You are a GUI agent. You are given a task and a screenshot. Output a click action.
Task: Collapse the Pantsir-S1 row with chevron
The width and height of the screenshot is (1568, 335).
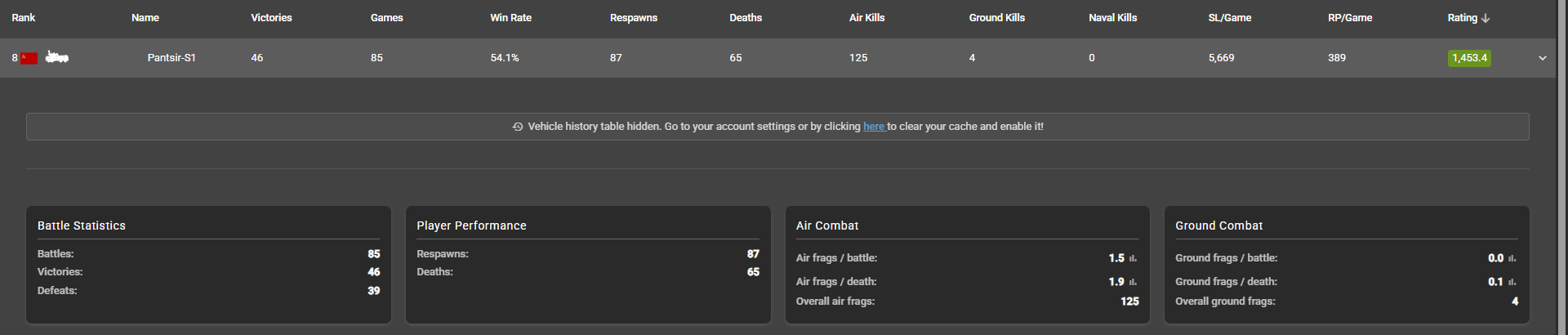tap(1542, 58)
